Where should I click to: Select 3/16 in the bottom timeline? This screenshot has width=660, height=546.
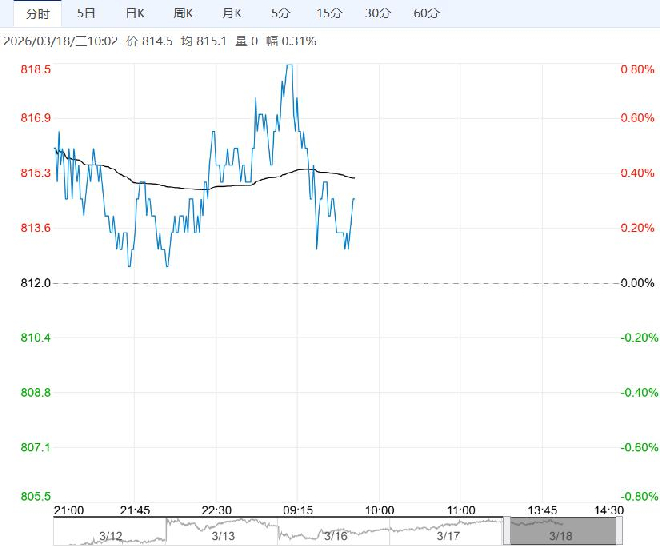[x=334, y=534]
